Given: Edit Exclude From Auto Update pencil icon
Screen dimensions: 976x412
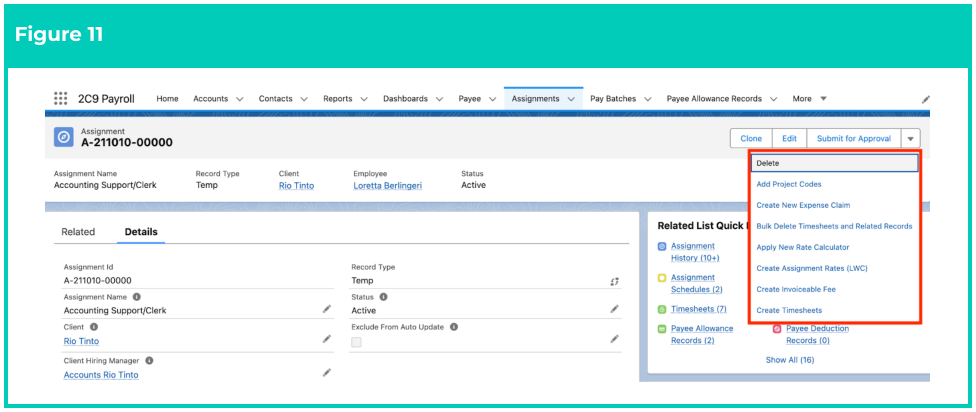Looking at the screenshot, I should (614, 339).
